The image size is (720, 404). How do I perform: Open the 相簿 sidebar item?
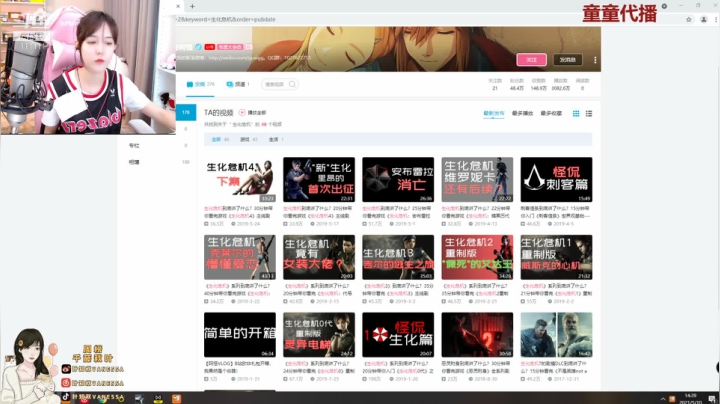[134, 162]
